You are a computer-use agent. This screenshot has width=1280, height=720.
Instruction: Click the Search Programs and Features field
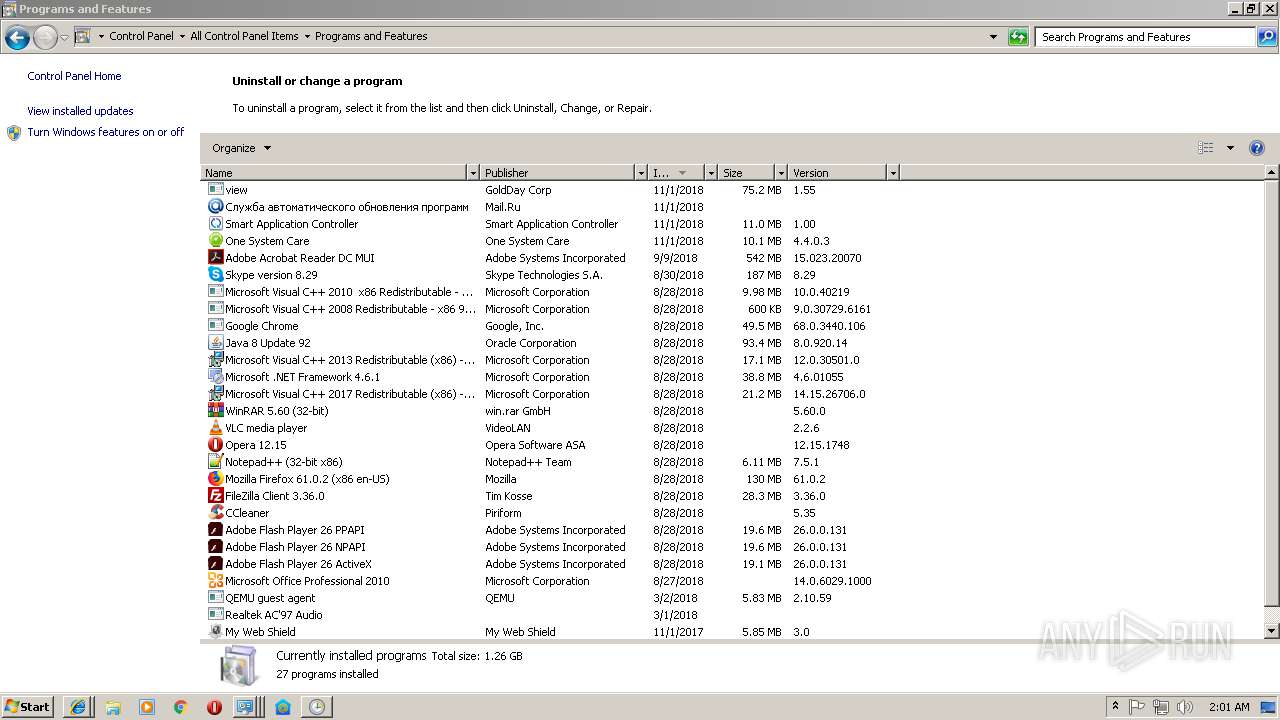point(1146,37)
